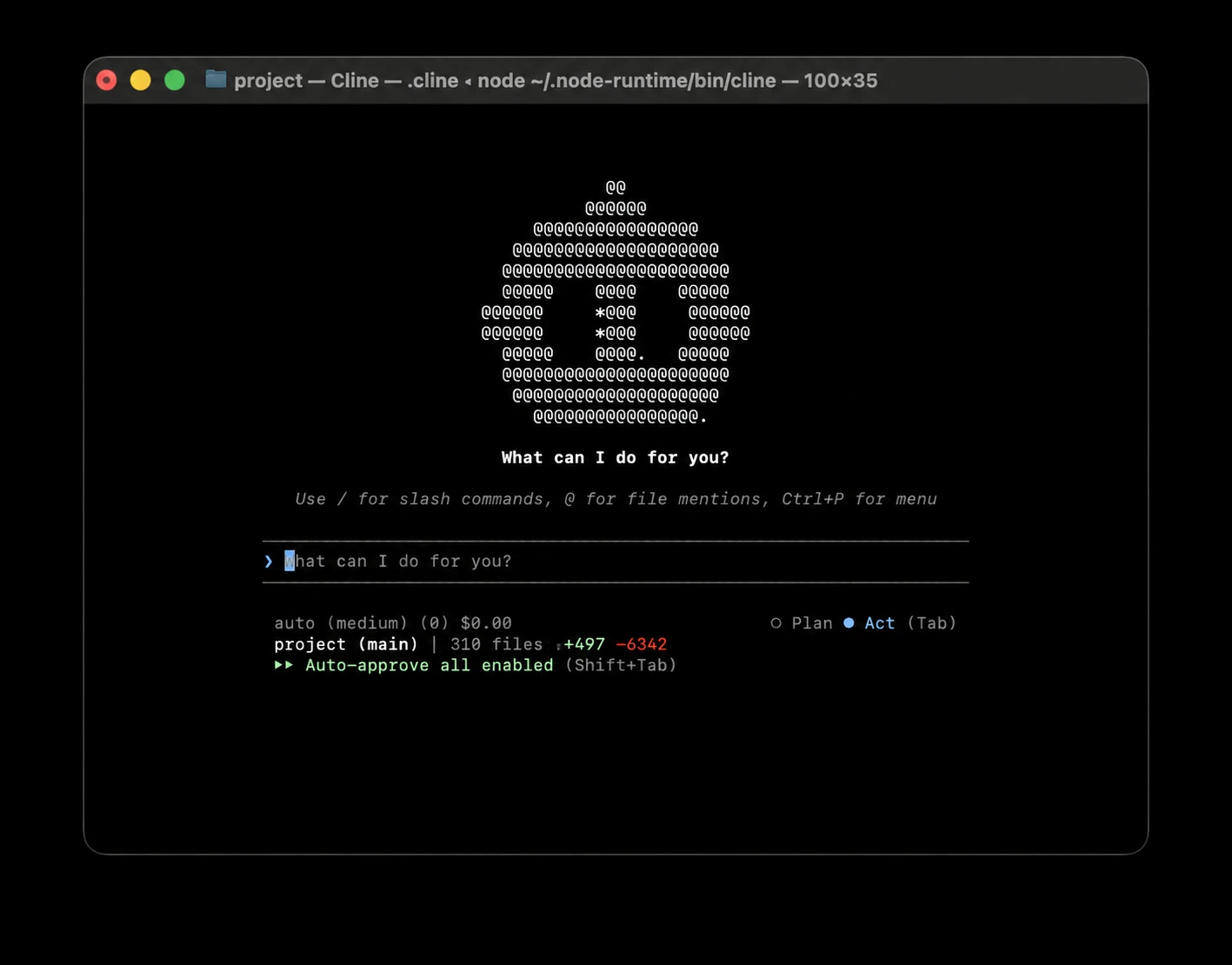
Task: Click the window title text 'project — Cline'
Action: pos(306,80)
